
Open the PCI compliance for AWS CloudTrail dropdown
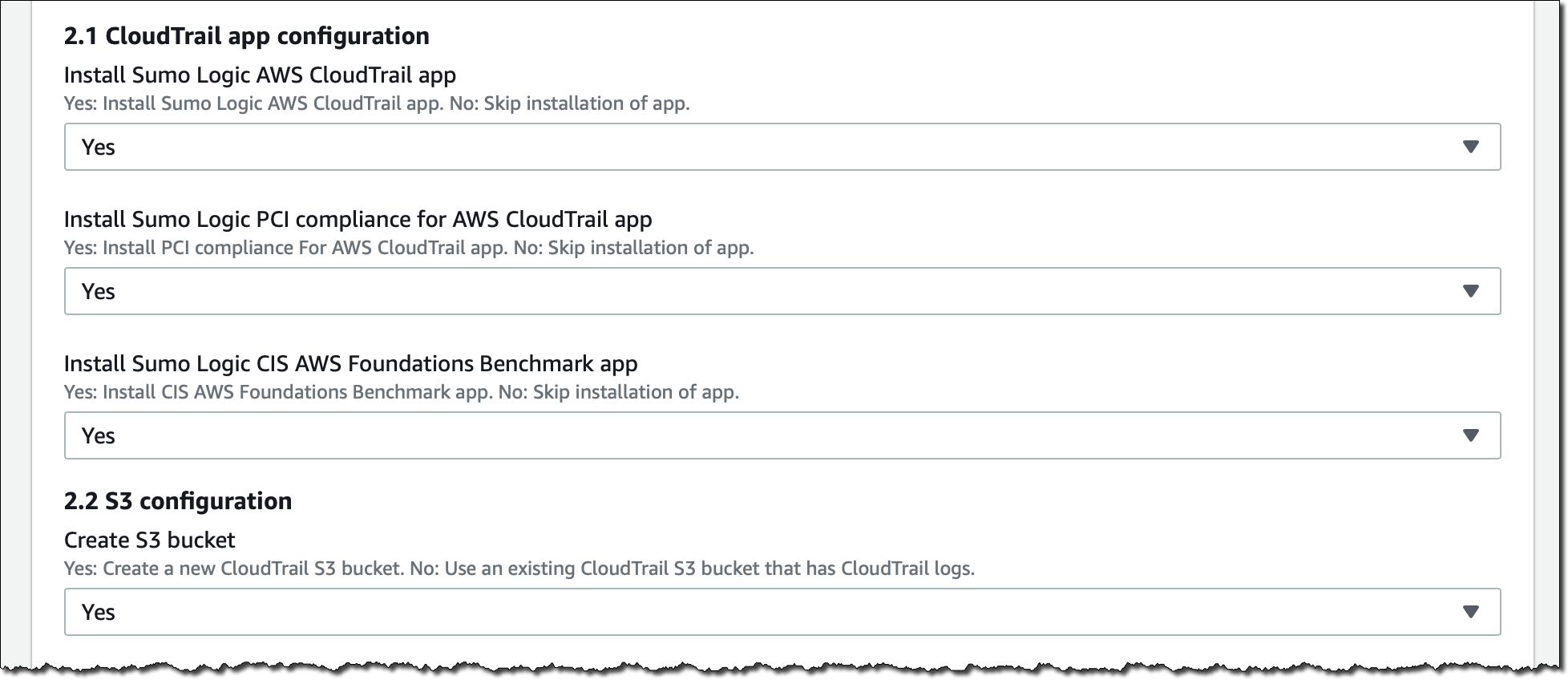click(782, 291)
